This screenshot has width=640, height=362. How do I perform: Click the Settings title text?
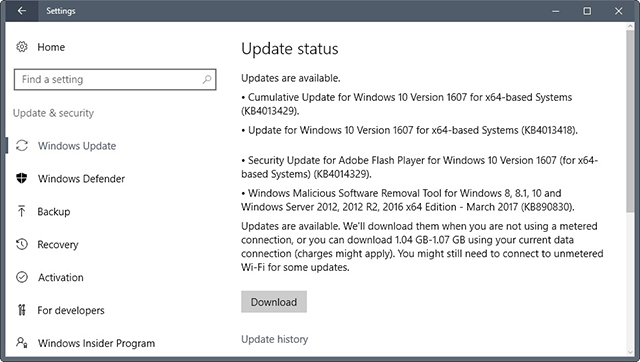pos(60,11)
